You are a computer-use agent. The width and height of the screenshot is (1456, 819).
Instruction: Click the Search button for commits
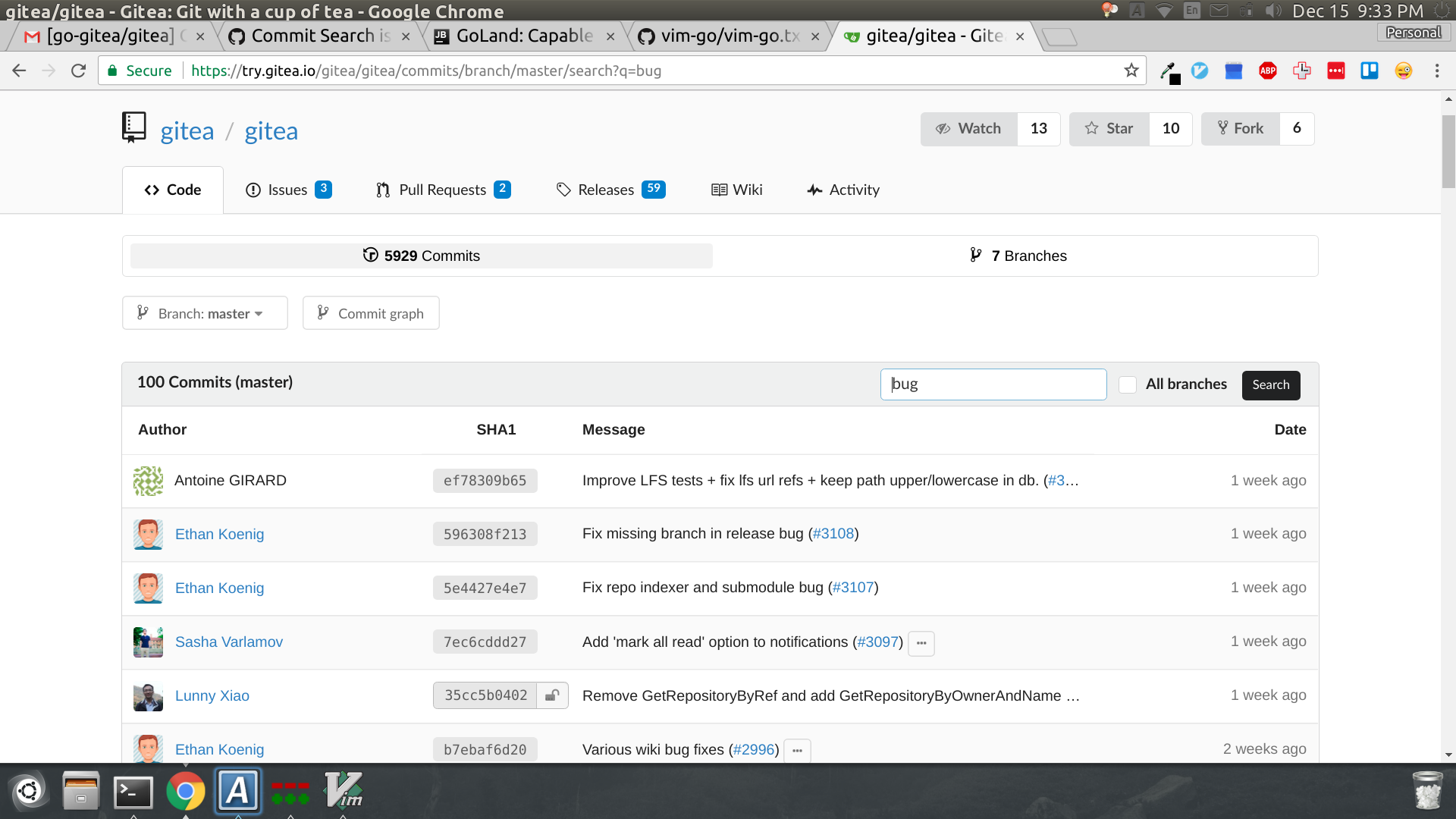[1271, 385]
